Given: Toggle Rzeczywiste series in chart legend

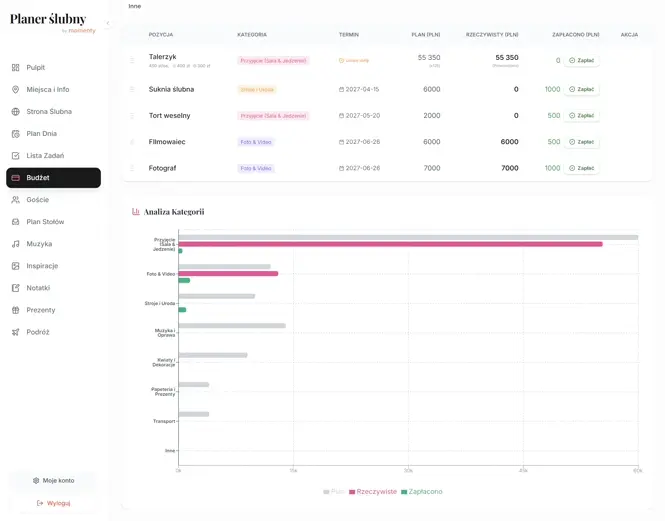Looking at the screenshot, I should [x=372, y=492].
